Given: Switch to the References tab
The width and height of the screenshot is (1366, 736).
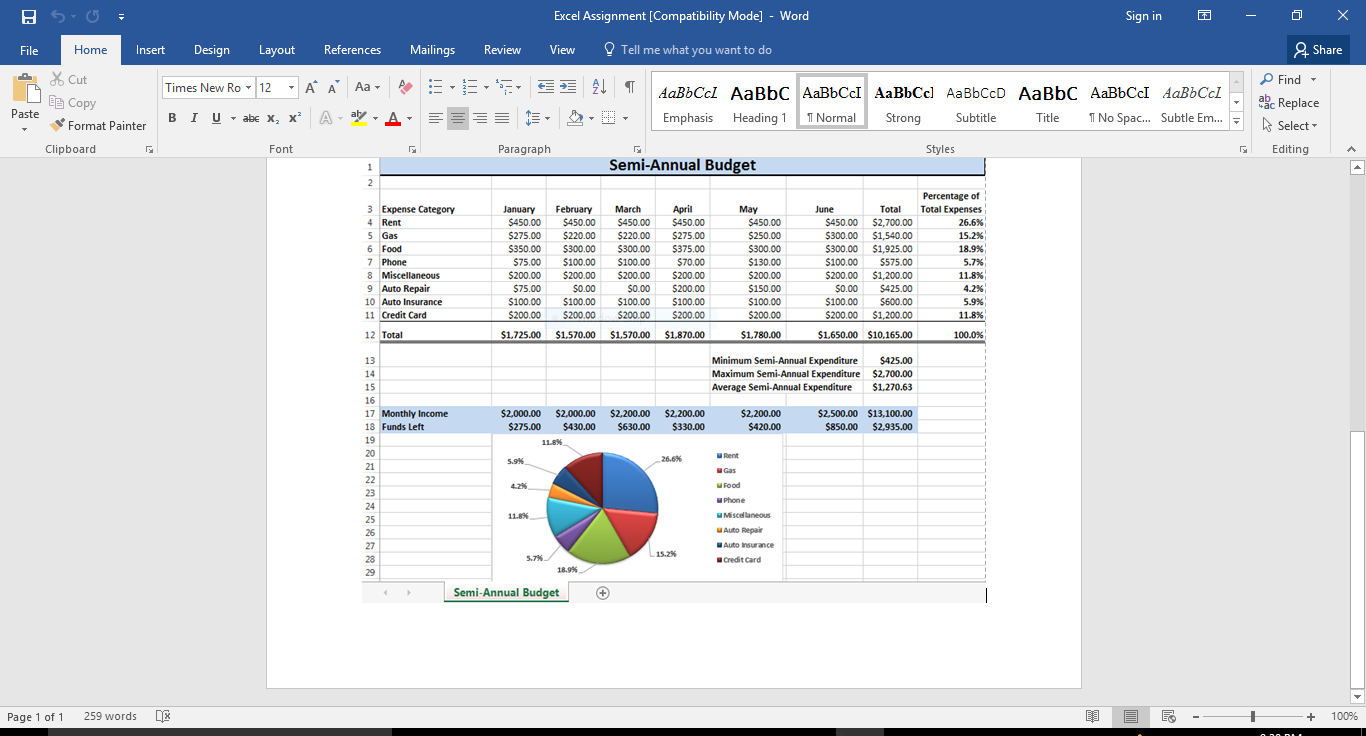Looking at the screenshot, I should (352, 50).
